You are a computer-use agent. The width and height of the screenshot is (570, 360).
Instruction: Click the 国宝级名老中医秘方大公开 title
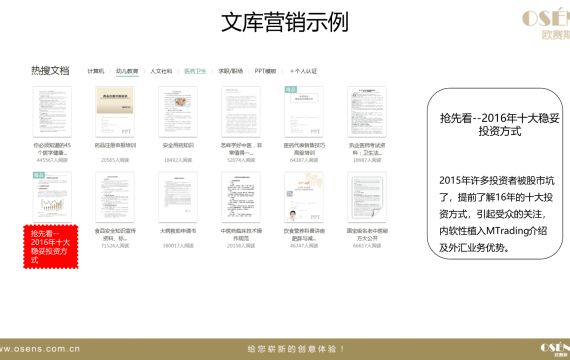click(x=367, y=235)
